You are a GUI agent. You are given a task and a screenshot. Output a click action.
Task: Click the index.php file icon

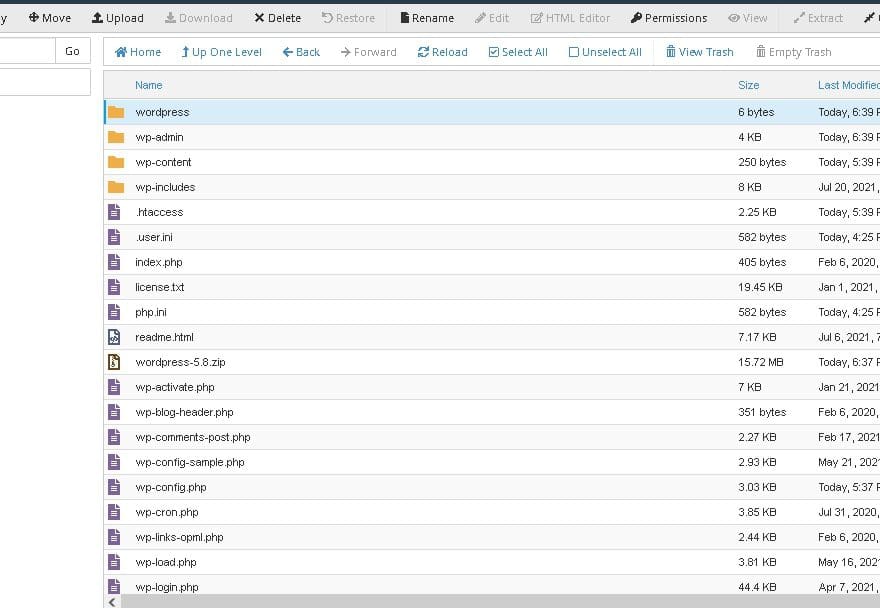click(114, 262)
